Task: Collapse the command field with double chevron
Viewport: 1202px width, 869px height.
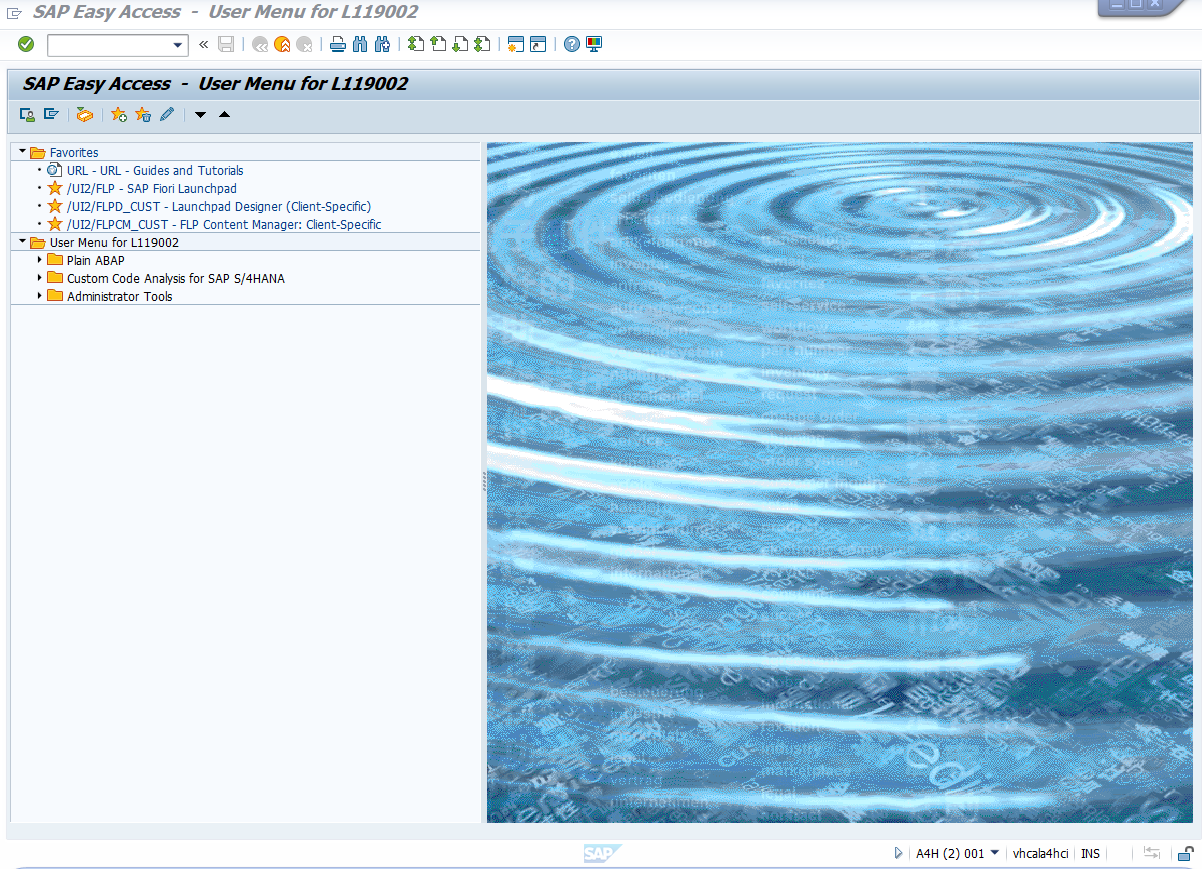Action: (203, 44)
